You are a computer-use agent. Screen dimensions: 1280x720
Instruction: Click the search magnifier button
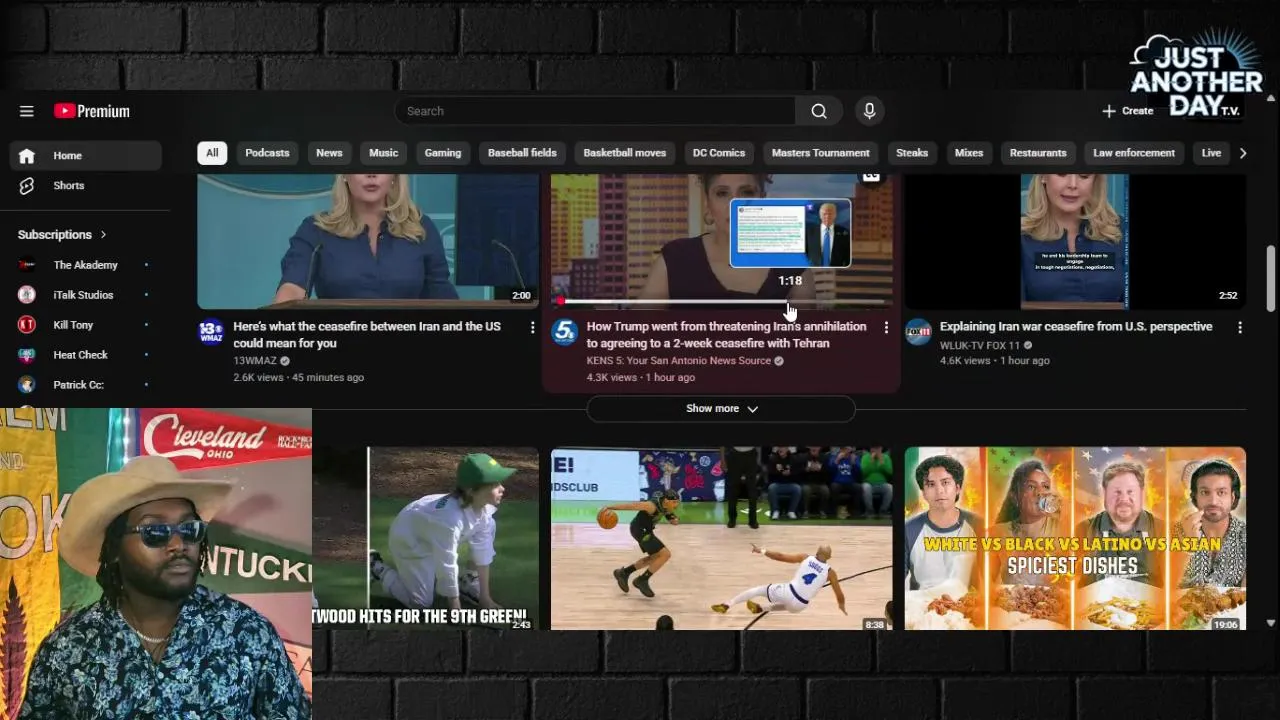pyautogui.click(x=819, y=111)
